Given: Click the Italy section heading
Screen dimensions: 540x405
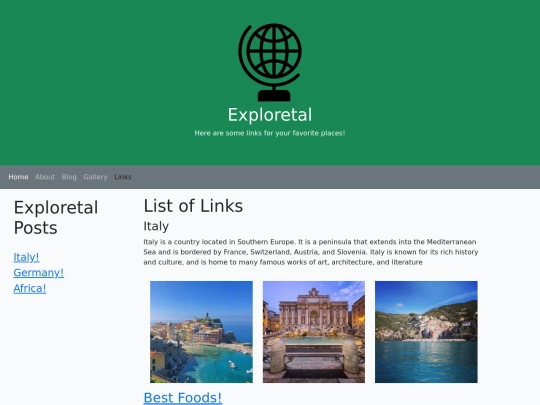Looking at the screenshot, I should click(x=156, y=226).
